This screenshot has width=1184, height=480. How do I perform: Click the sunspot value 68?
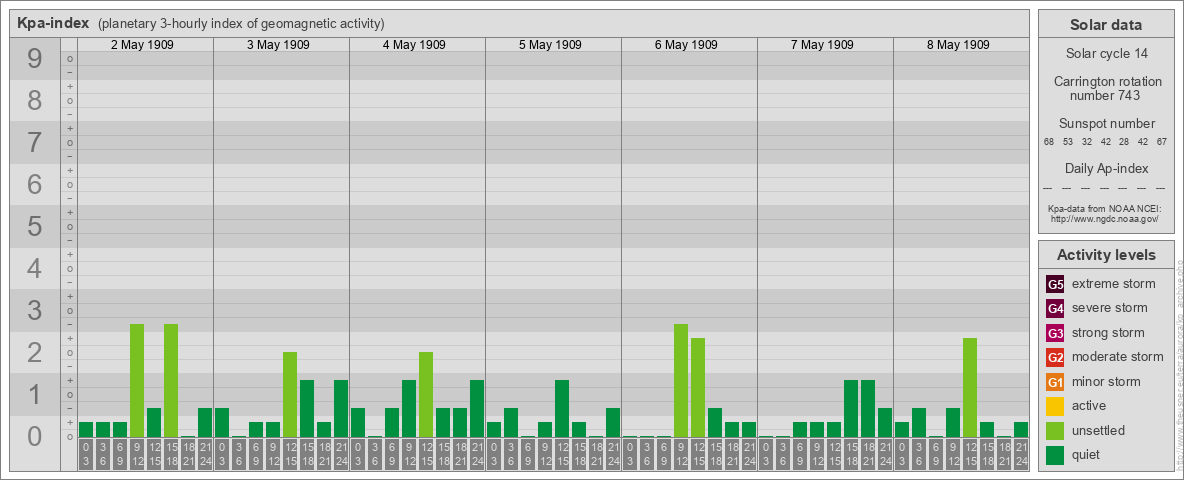(x=1049, y=142)
